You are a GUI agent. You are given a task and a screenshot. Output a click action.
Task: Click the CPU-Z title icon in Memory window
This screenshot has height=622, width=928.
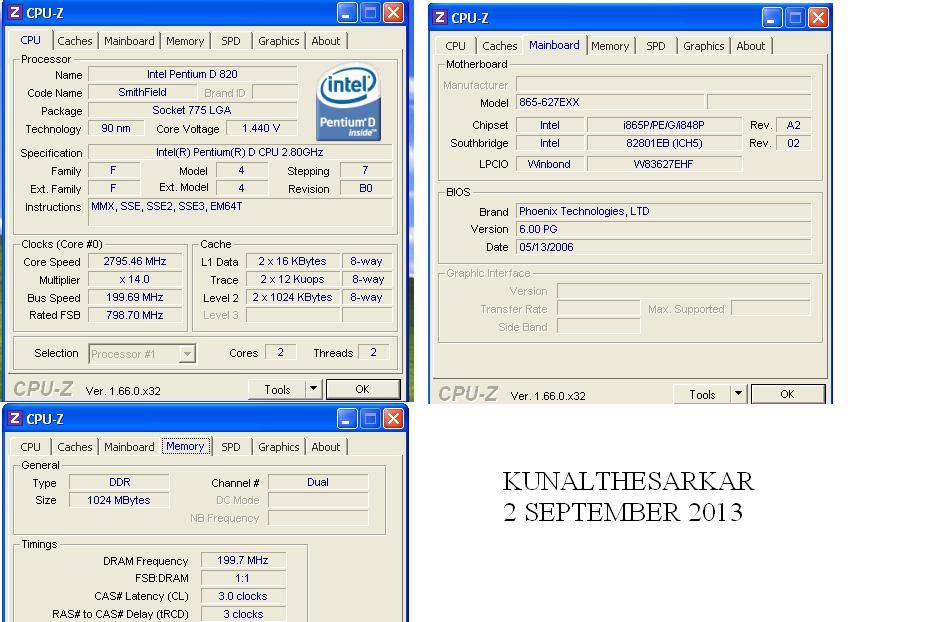[15, 418]
